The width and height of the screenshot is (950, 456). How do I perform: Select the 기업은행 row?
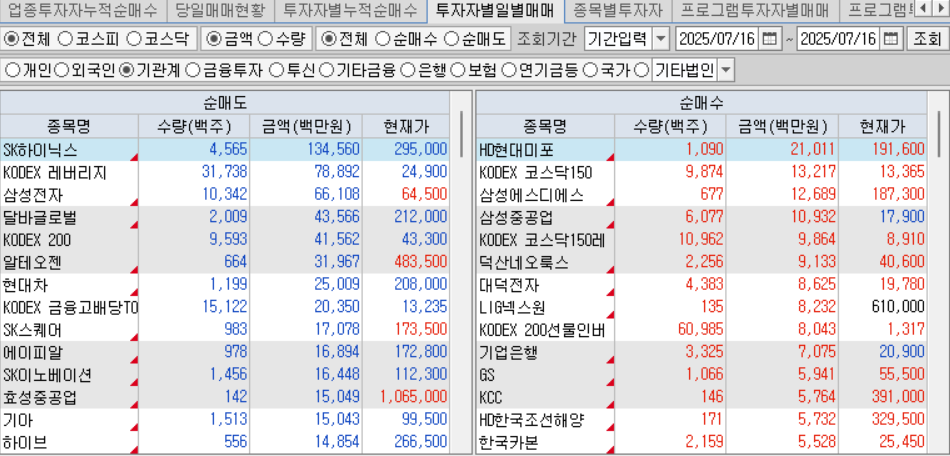tap(702, 353)
